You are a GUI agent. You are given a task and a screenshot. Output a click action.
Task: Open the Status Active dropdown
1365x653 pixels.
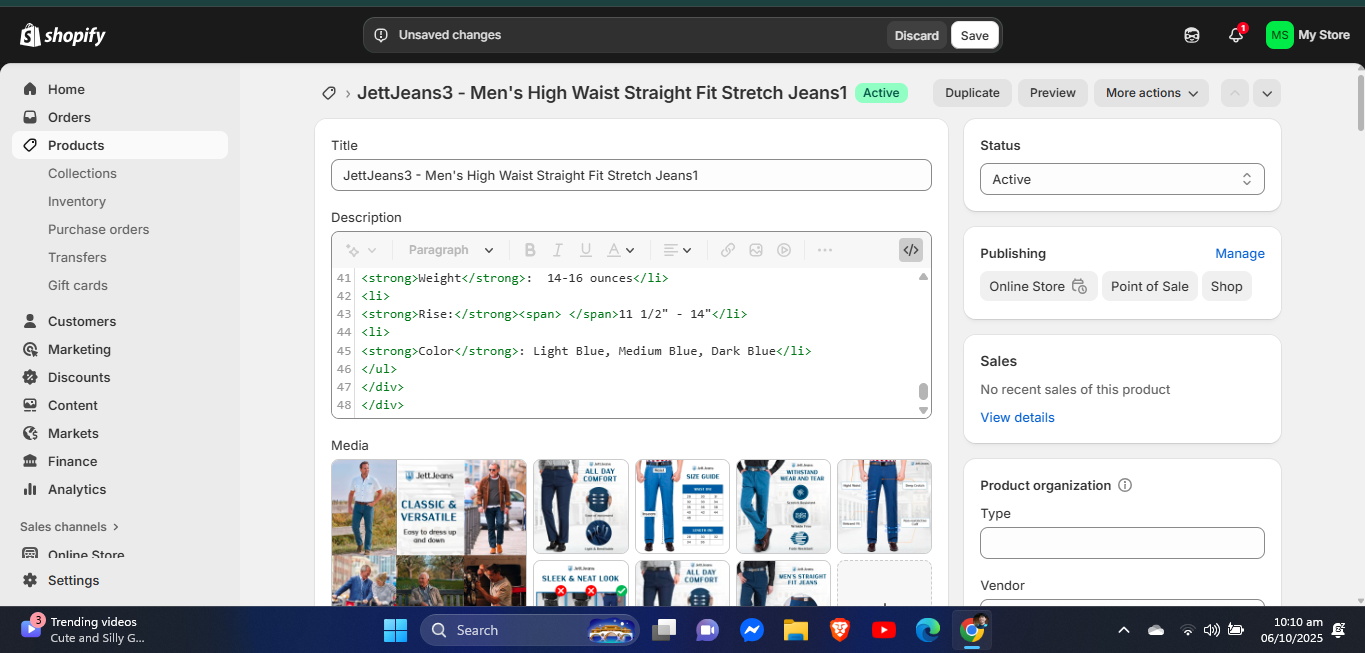tap(1122, 179)
